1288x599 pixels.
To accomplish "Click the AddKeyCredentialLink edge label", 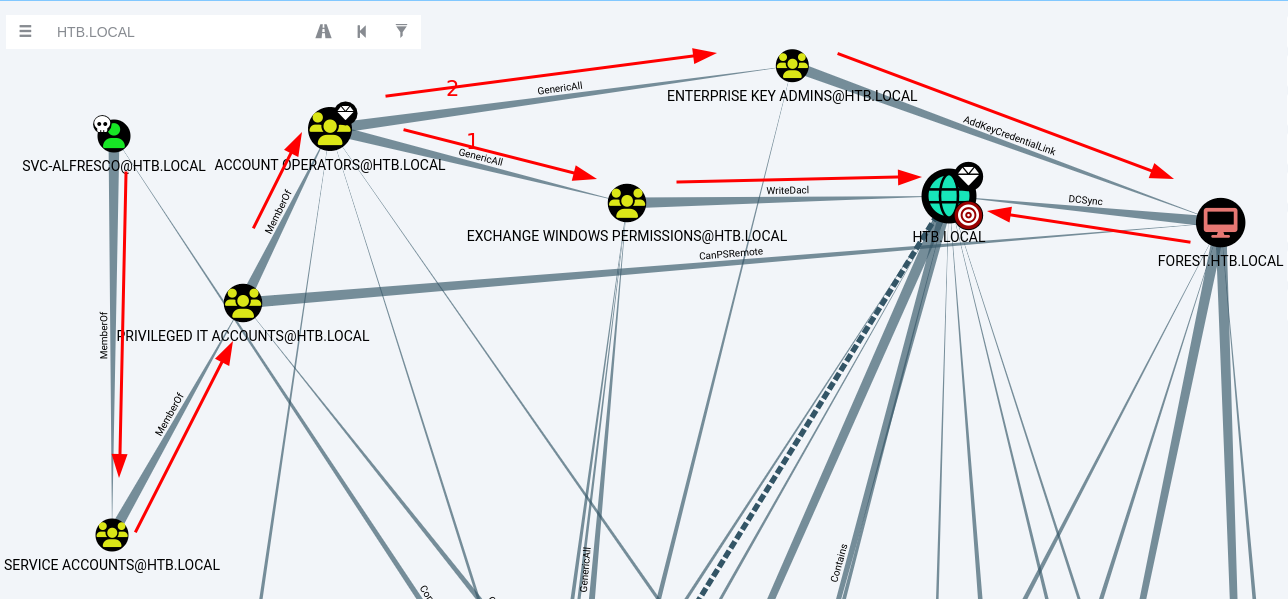I will click(1009, 135).
